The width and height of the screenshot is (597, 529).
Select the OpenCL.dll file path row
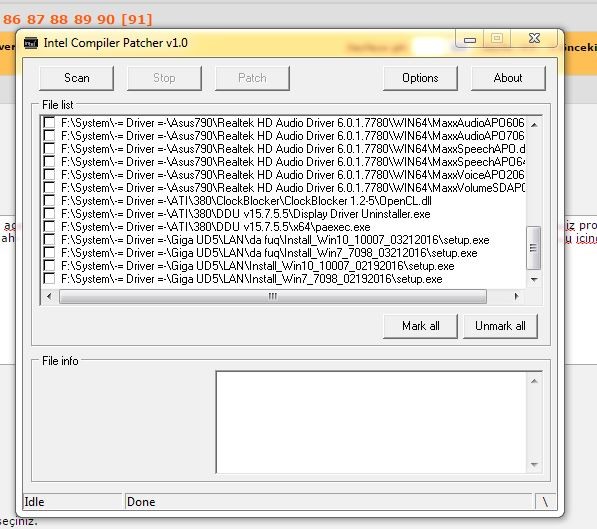[246, 201]
